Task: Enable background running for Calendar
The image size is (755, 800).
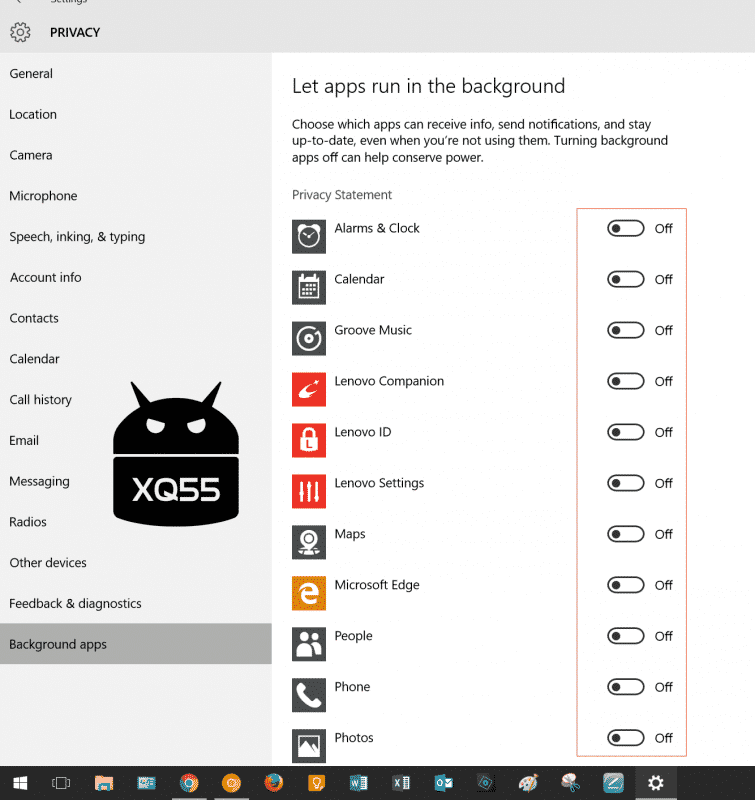Action: 625,279
